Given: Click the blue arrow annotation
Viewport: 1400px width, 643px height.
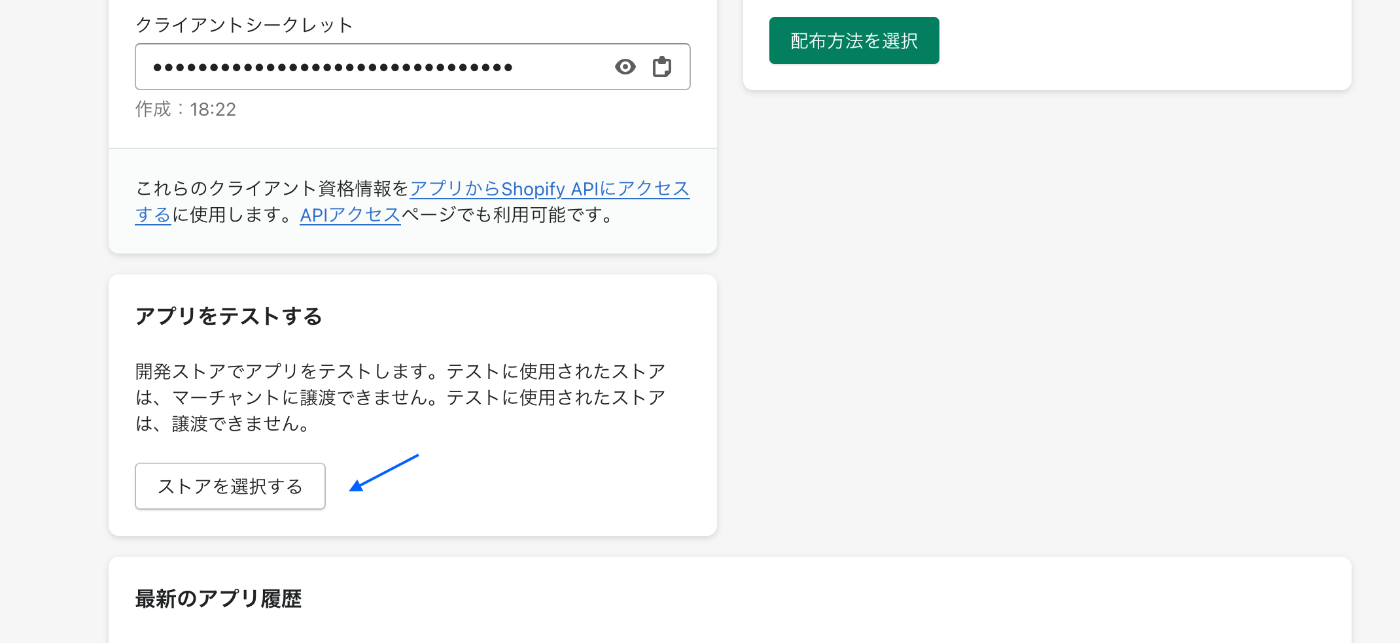Looking at the screenshot, I should (383, 473).
